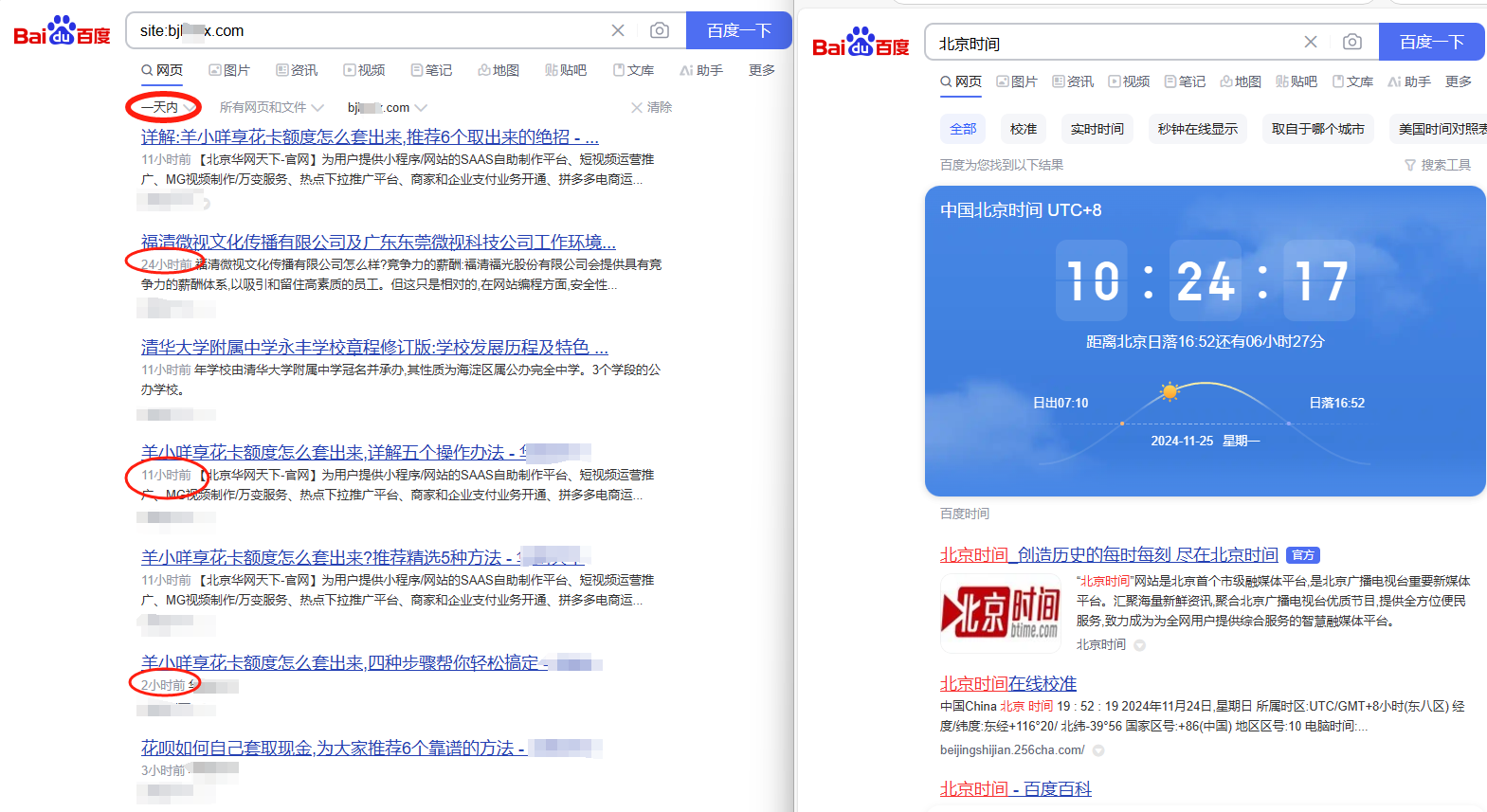The width and height of the screenshot is (1487, 812).
Task: Select 文库 tab in right window
Action: (x=1352, y=81)
